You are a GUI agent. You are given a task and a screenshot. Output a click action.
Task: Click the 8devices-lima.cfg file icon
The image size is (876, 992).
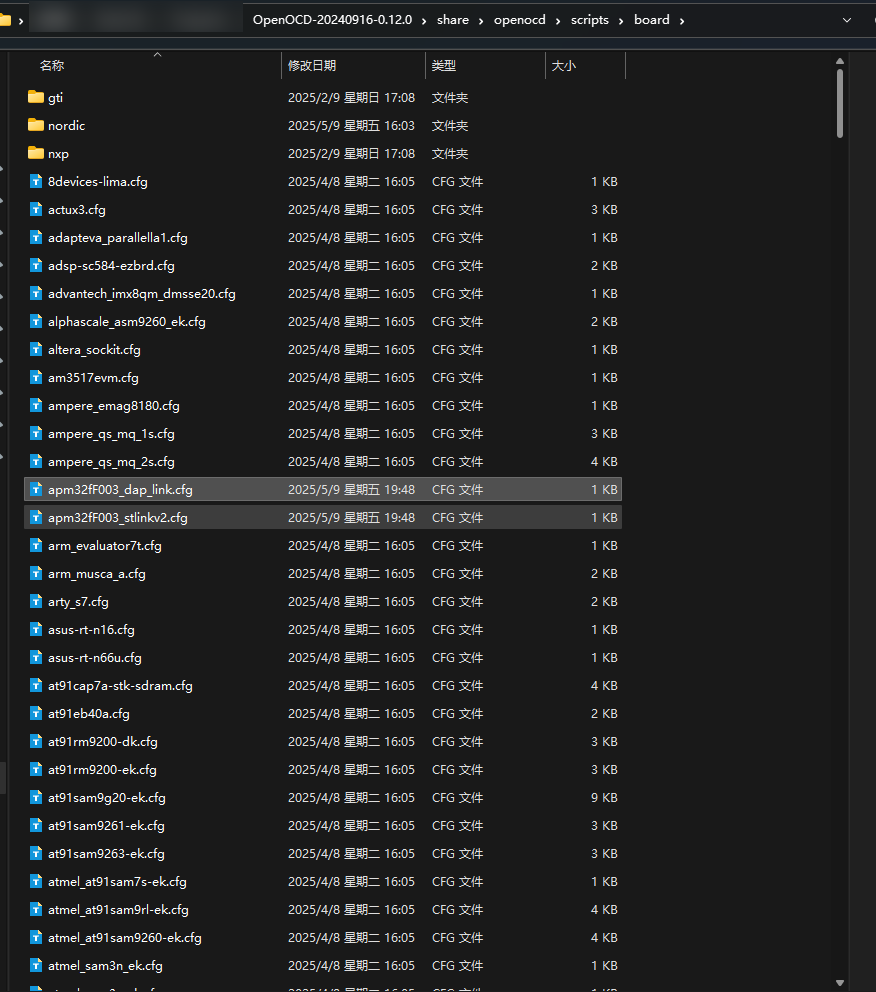[x=36, y=181]
